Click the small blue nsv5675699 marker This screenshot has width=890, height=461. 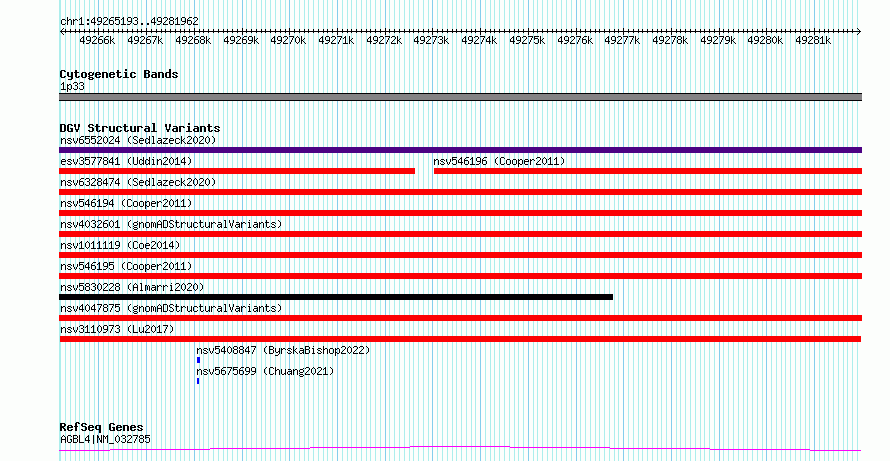(x=198, y=381)
